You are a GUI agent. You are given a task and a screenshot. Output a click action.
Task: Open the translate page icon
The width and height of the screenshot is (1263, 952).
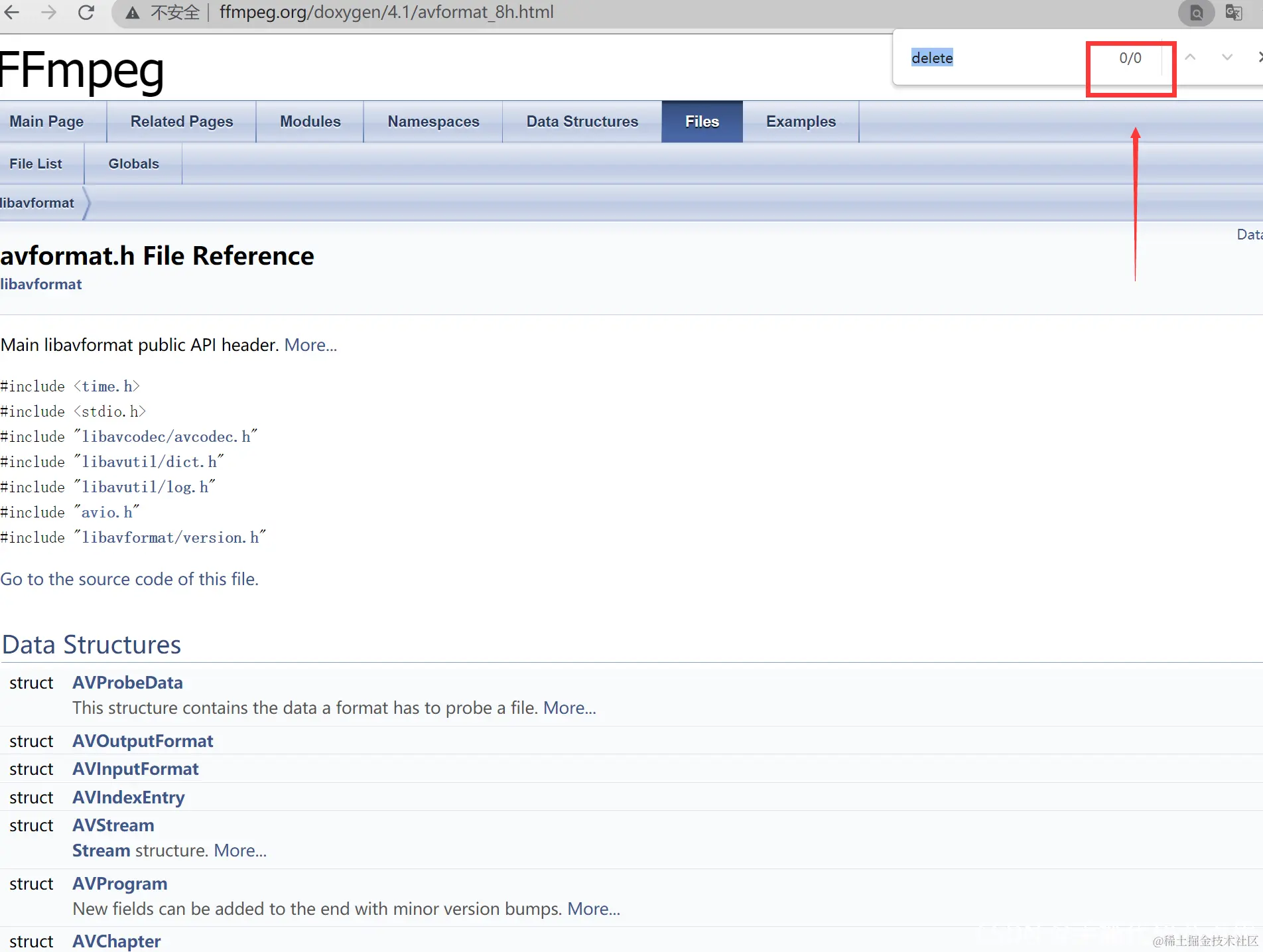pos(1233,13)
